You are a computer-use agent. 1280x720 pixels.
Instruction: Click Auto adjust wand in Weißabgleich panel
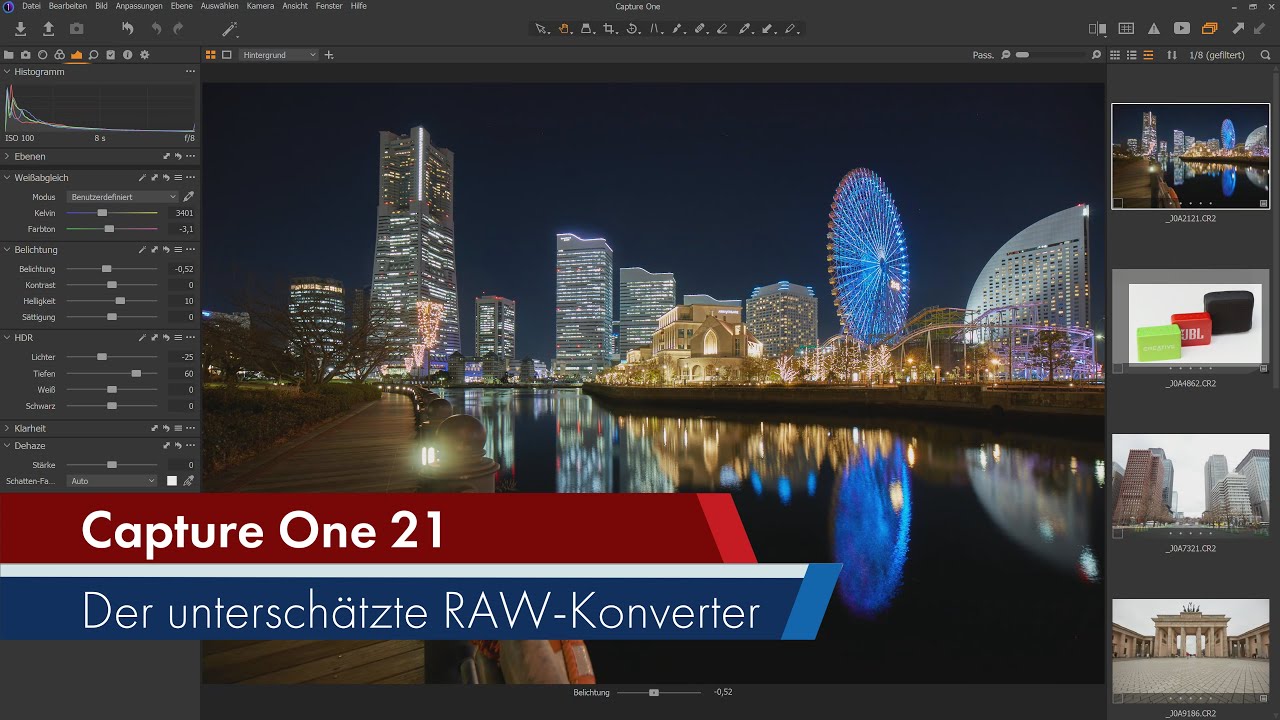(x=142, y=178)
